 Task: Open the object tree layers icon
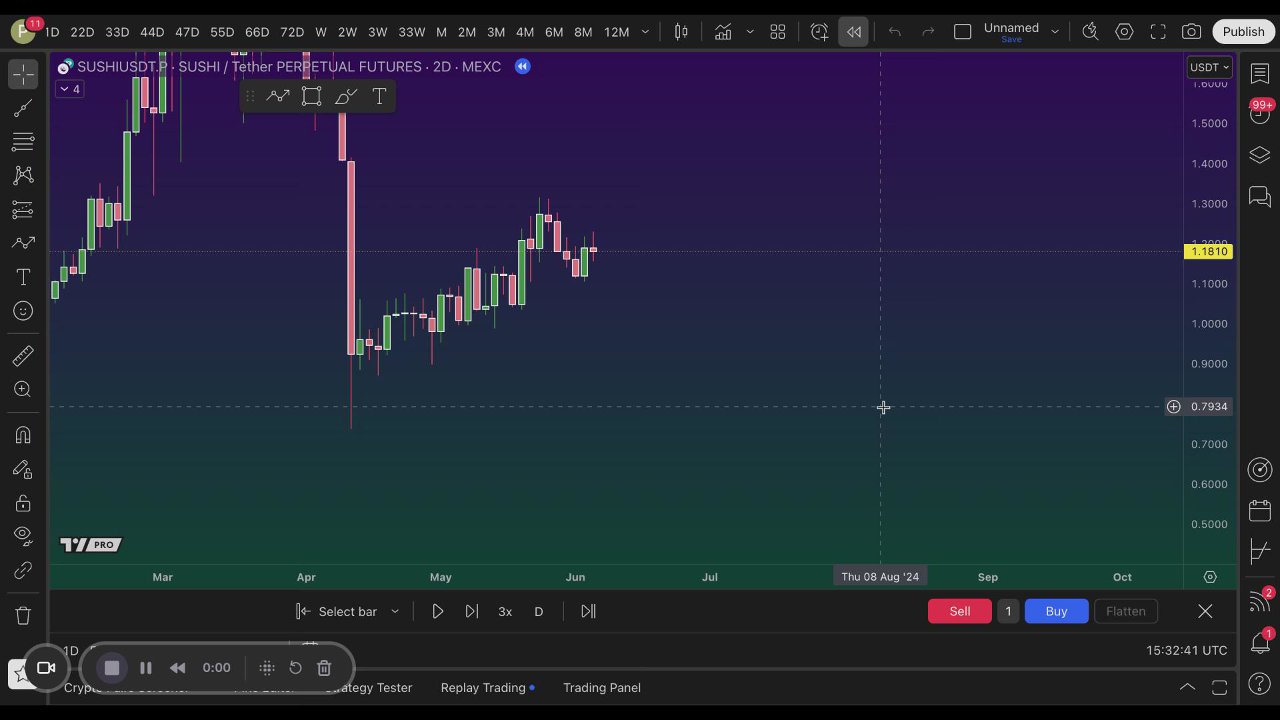click(x=1260, y=155)
